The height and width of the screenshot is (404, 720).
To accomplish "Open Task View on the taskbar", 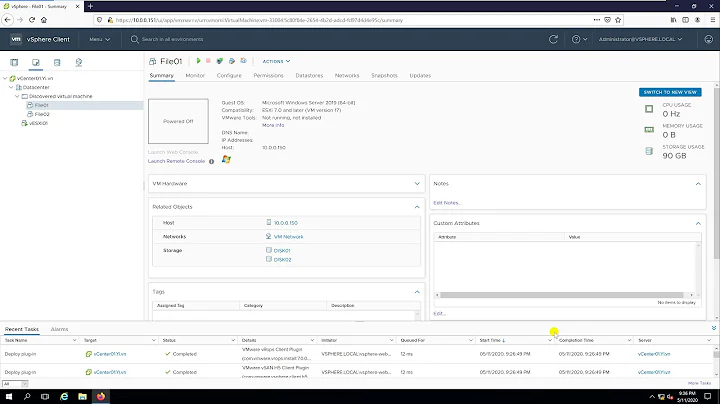I will [45, 396].
